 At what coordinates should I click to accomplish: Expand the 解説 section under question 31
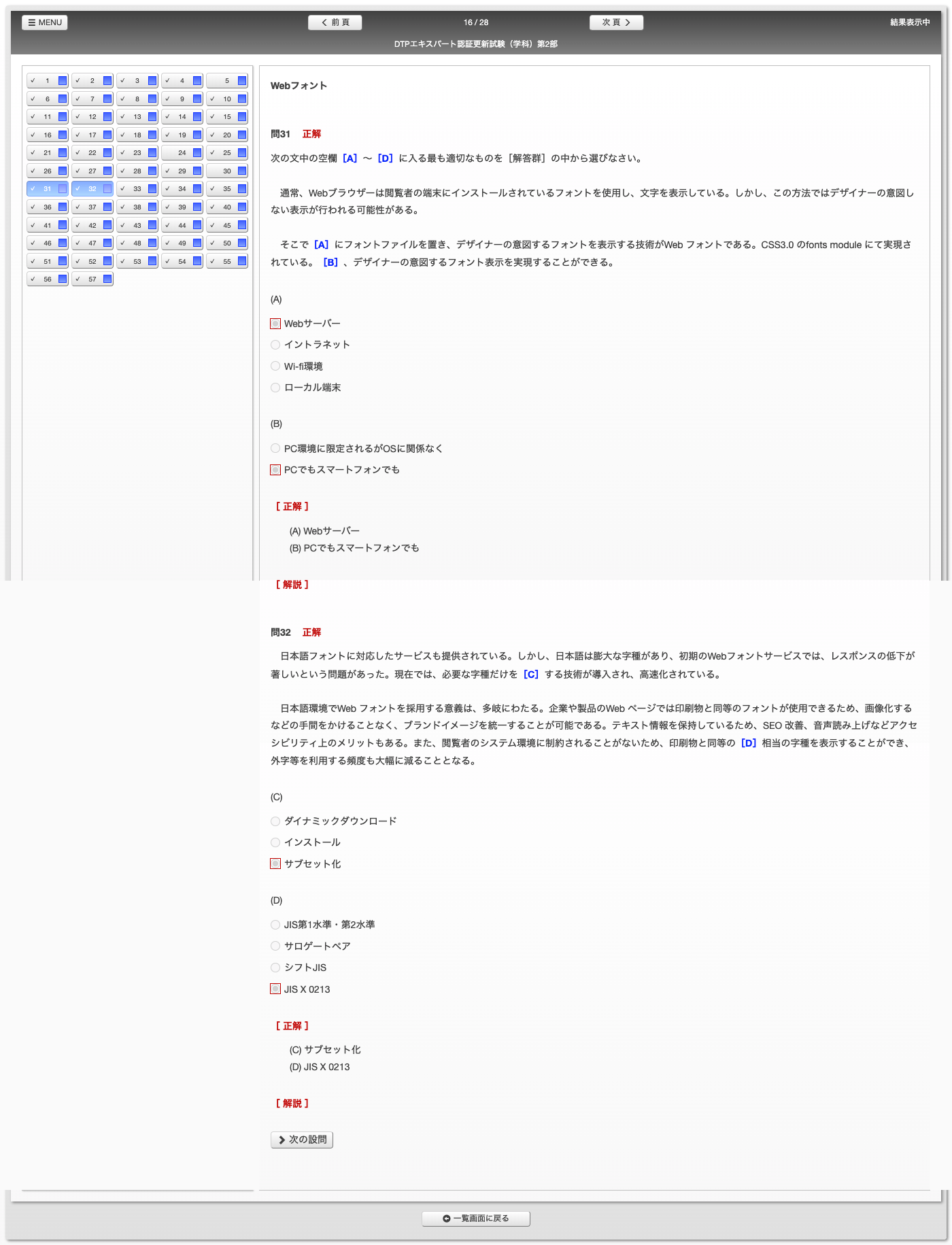pyautogui.click(x=292, y=585)
